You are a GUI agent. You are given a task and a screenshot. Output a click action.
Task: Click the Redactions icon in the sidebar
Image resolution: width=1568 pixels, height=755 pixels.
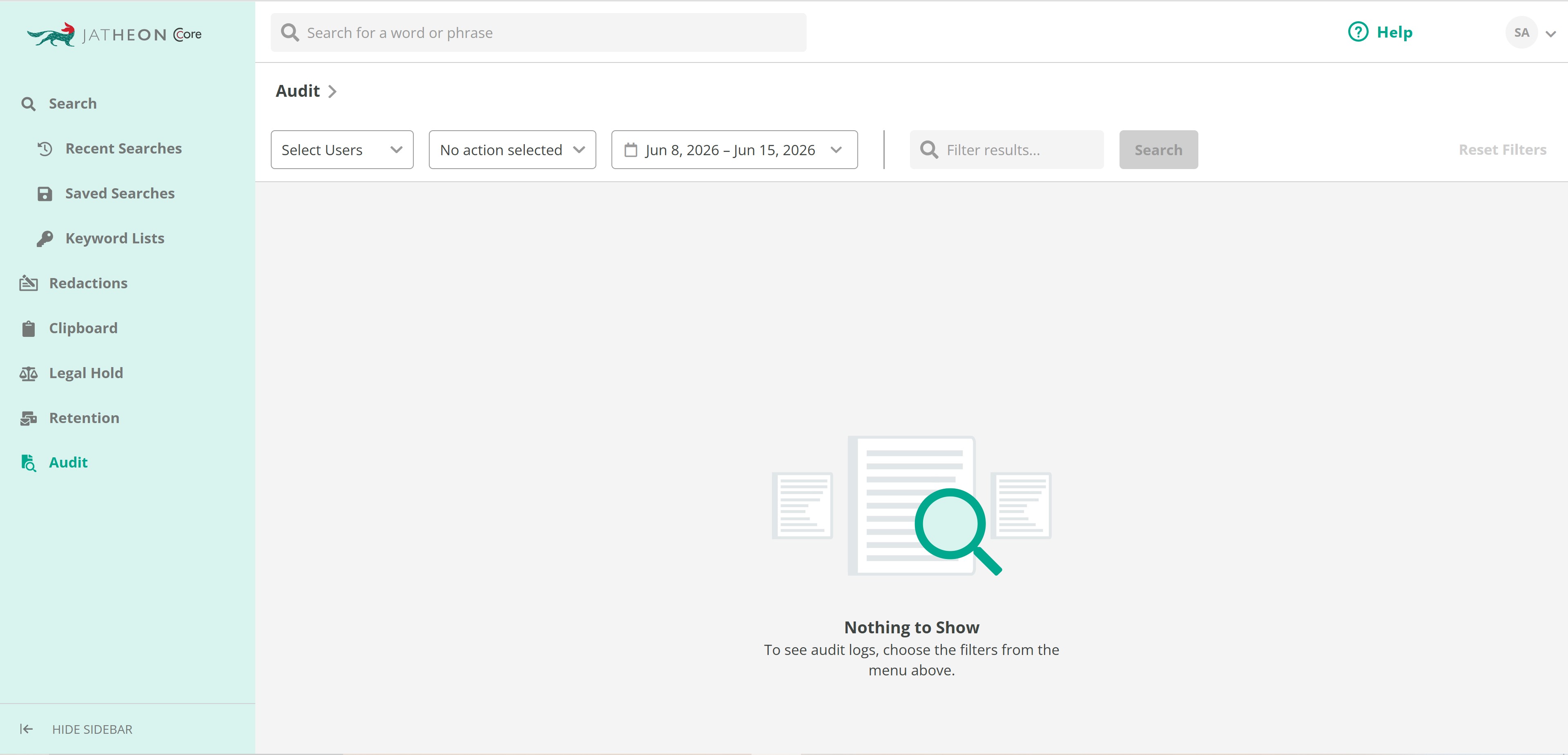coord(29,283)
